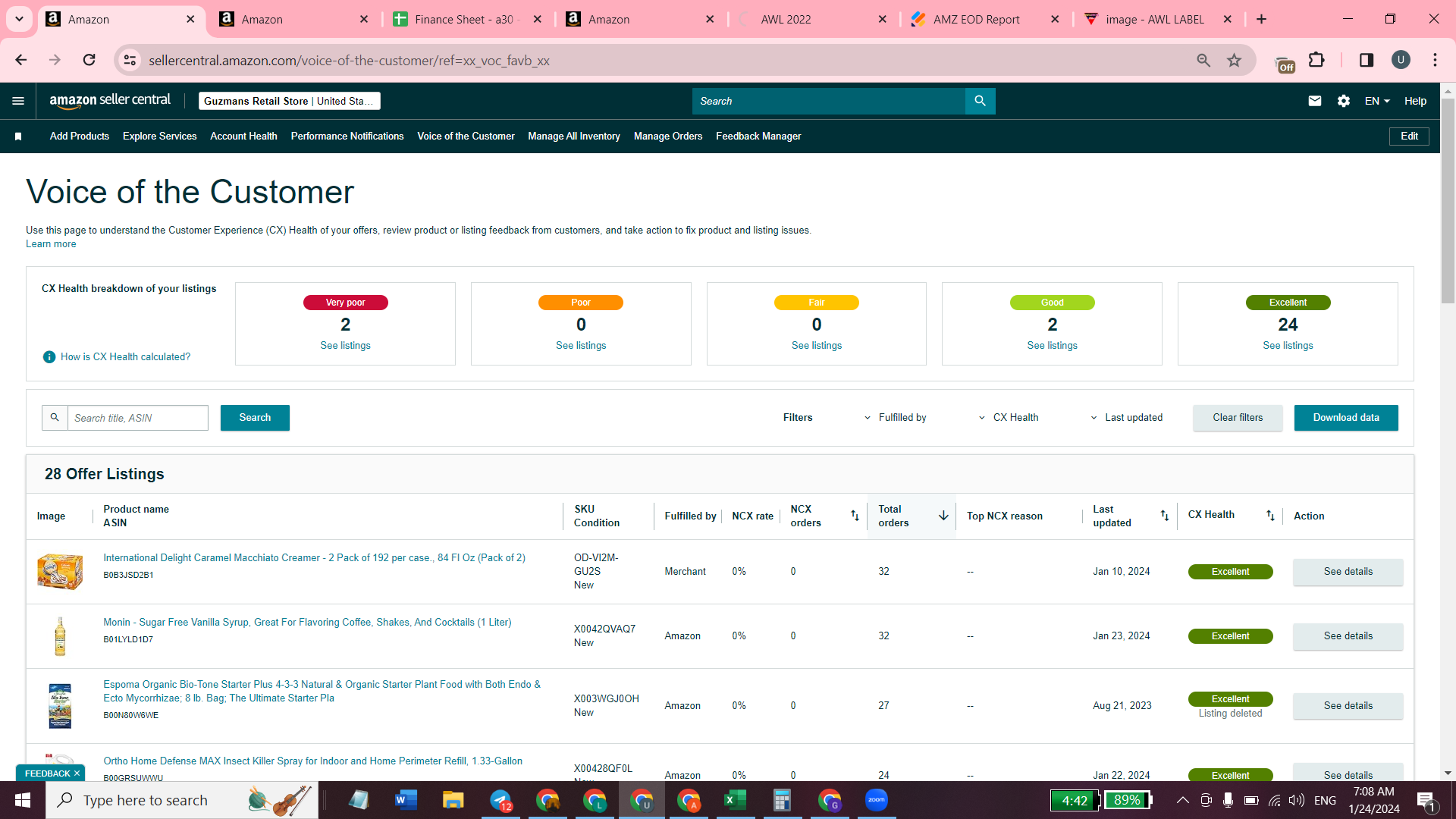Sort by Total orders down arrow
The image size is (1456, 819).
[943, 516]
